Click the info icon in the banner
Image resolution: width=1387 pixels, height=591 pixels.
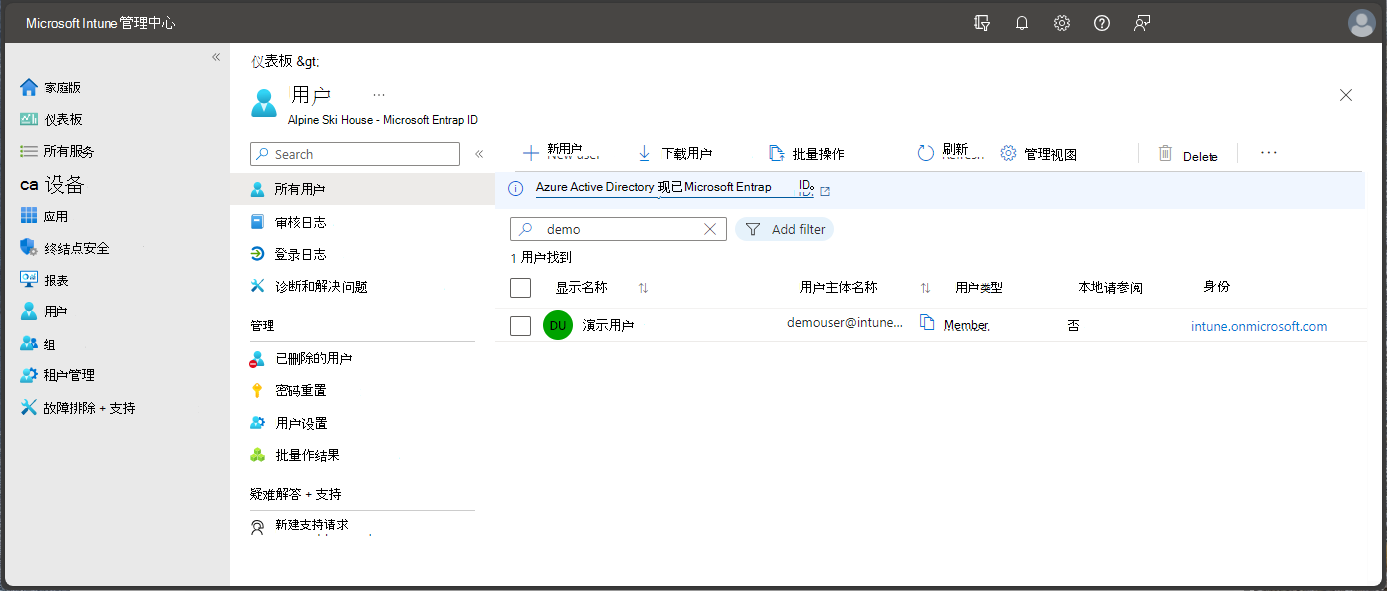[x=516, y=188]
